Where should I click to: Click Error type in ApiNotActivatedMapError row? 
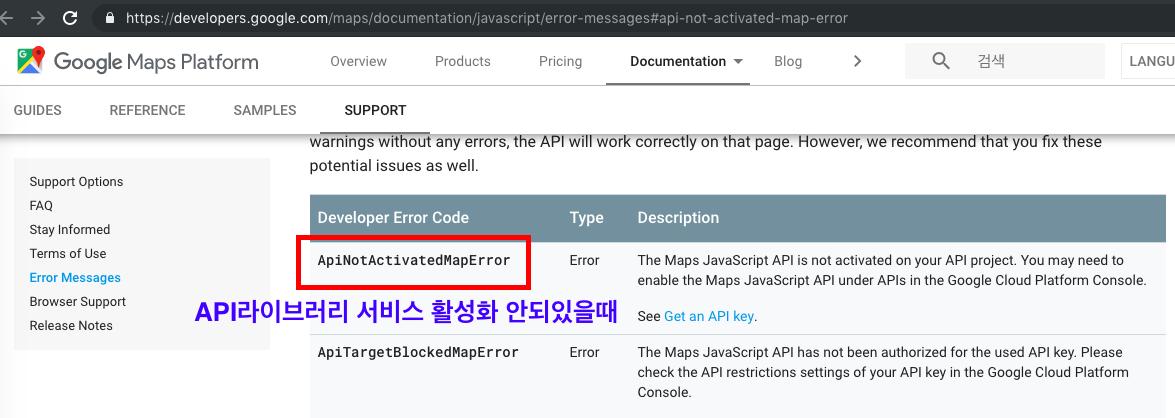pos(585,261)
